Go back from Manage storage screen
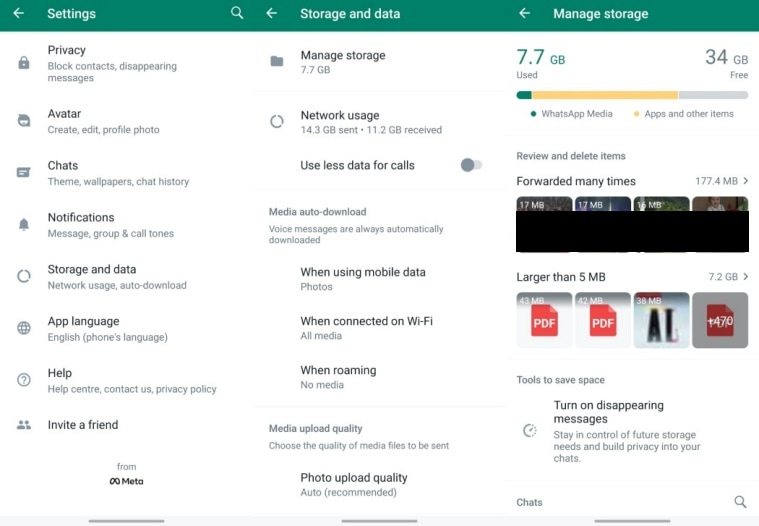Screen dimensions: 759x526 coord(524,13)
